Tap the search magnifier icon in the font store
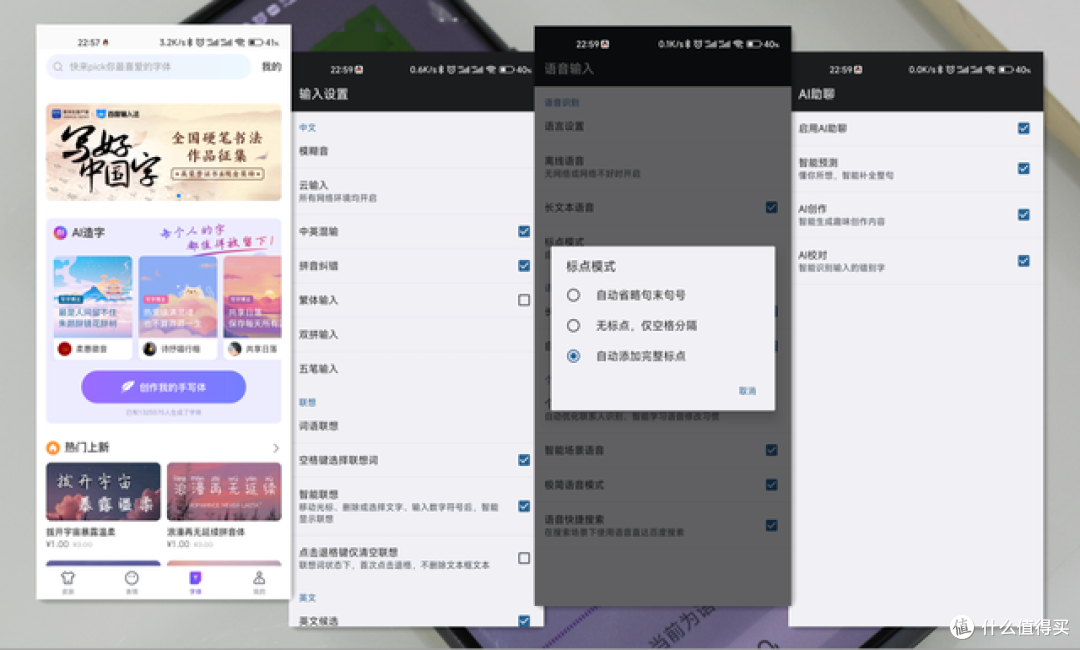The image size is (1080, 650). pyautogui.click(x=58, y=67)
